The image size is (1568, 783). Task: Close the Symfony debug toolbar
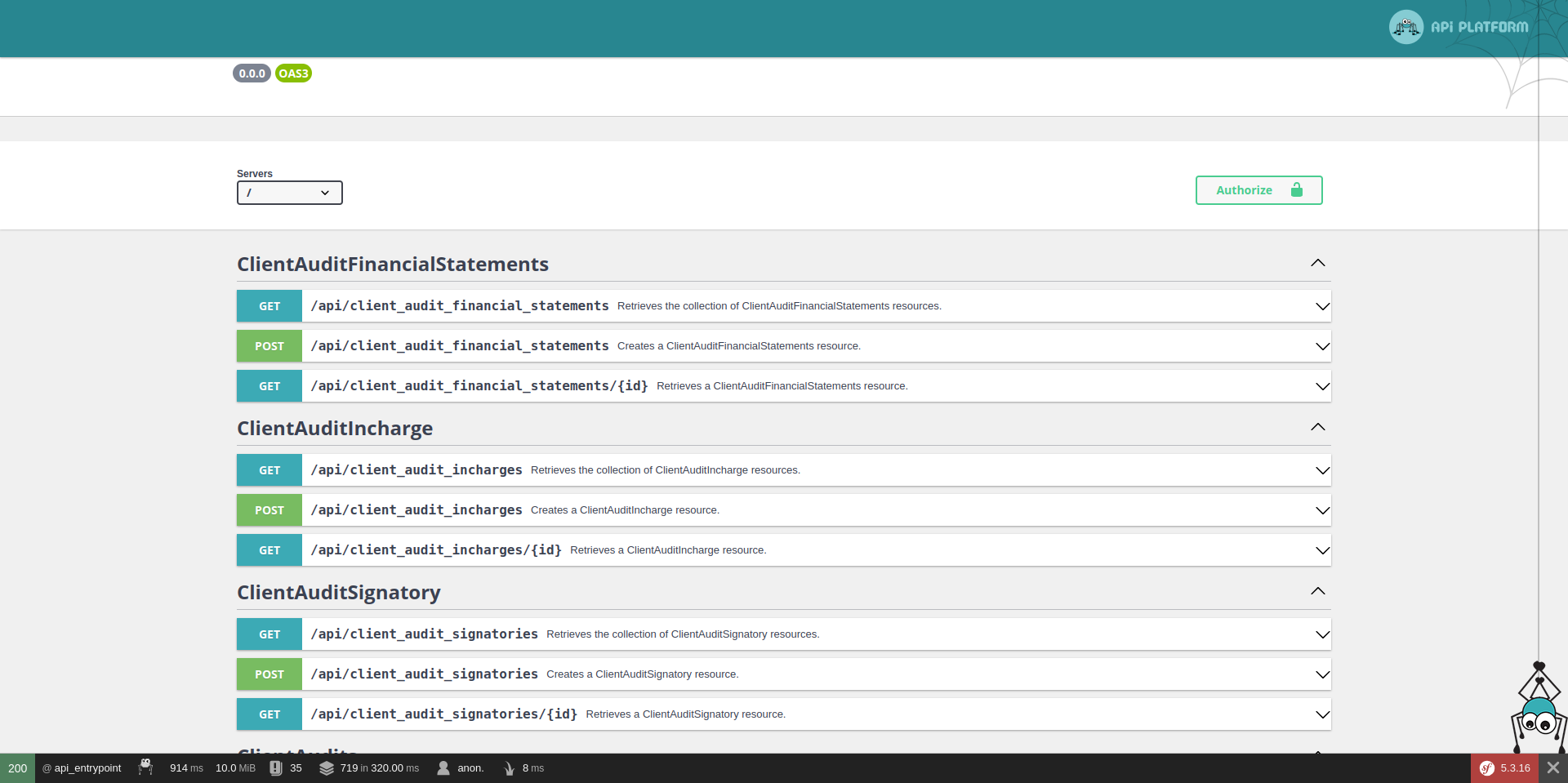tap(1553, 767)
